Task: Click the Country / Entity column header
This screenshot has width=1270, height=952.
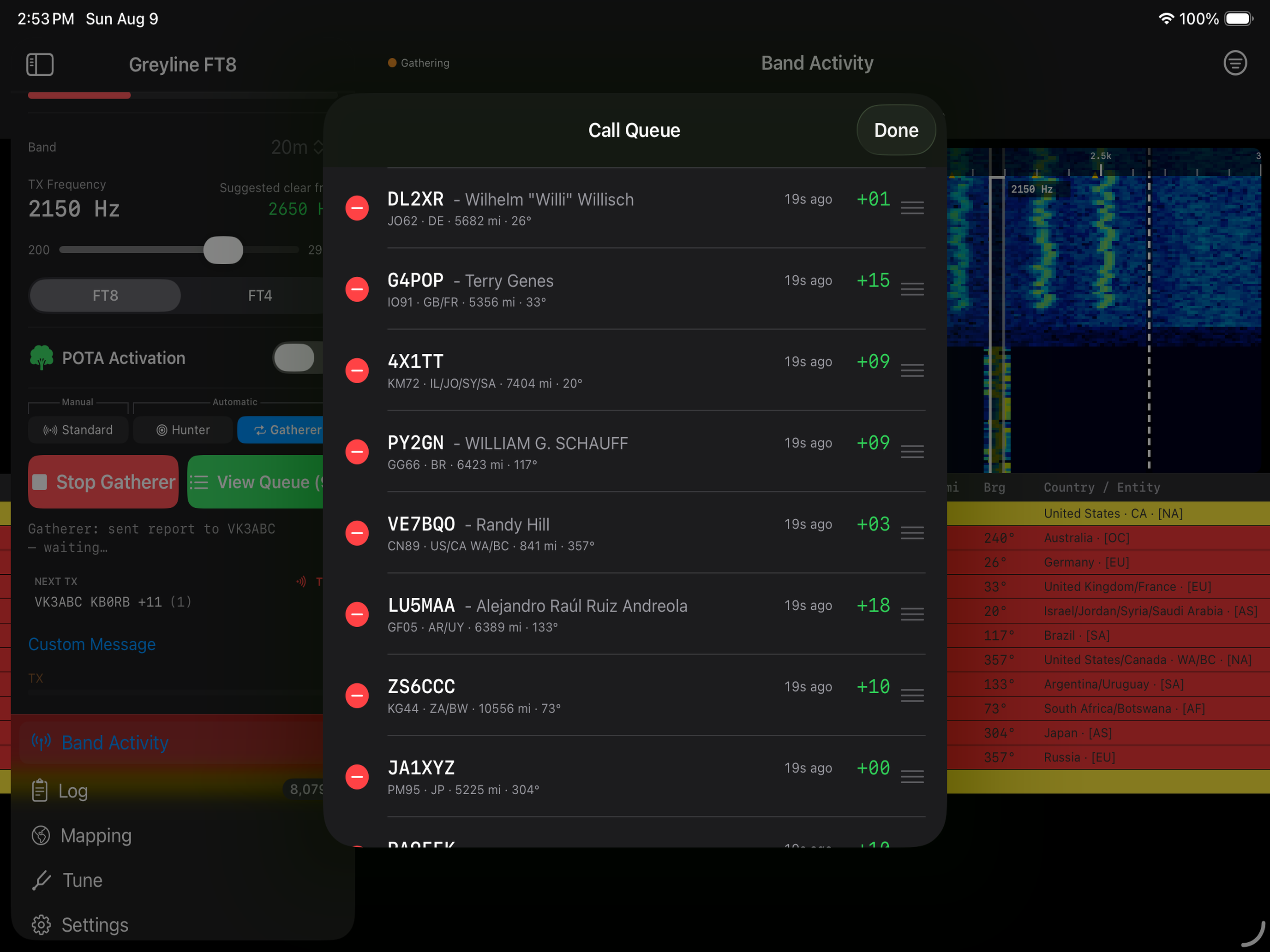Action: pyautogui.click(x=1102, y=487)
